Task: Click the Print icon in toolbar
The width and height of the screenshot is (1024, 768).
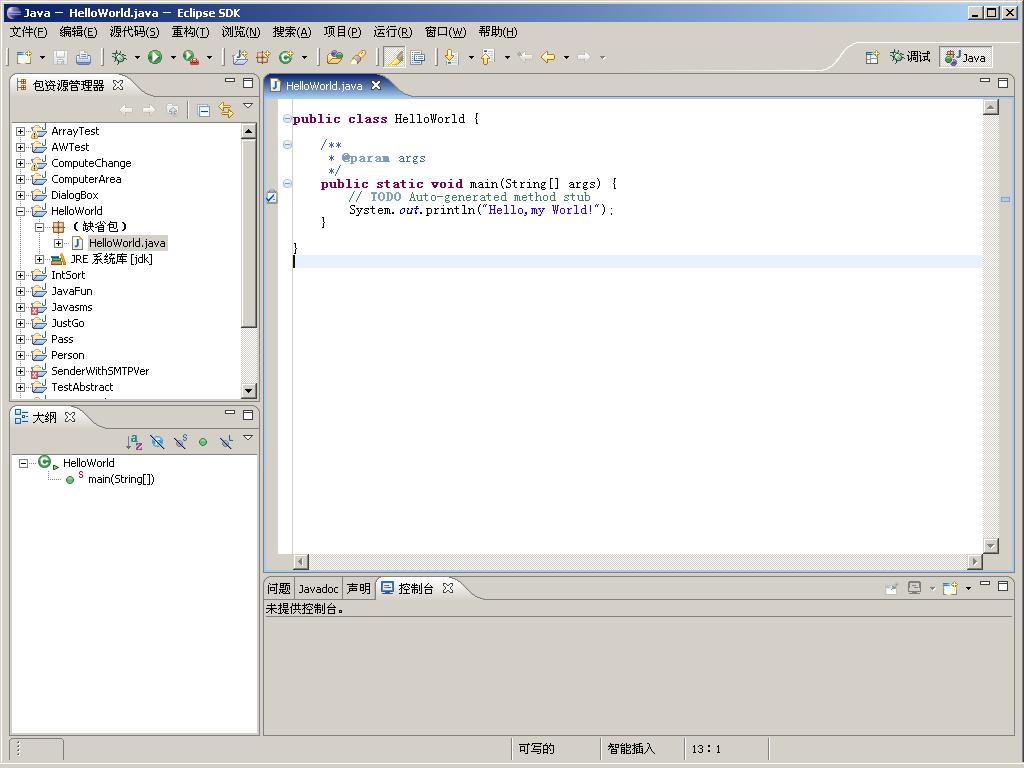Action: pos(84,58)
